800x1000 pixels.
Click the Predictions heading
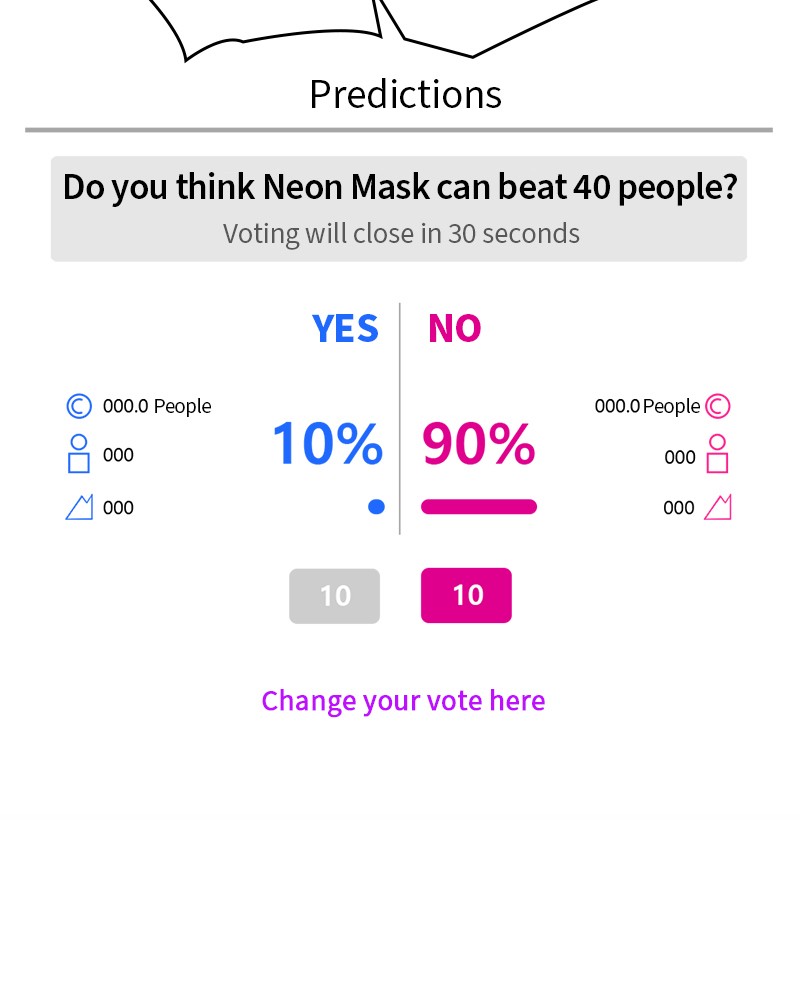tap(405, 94)
